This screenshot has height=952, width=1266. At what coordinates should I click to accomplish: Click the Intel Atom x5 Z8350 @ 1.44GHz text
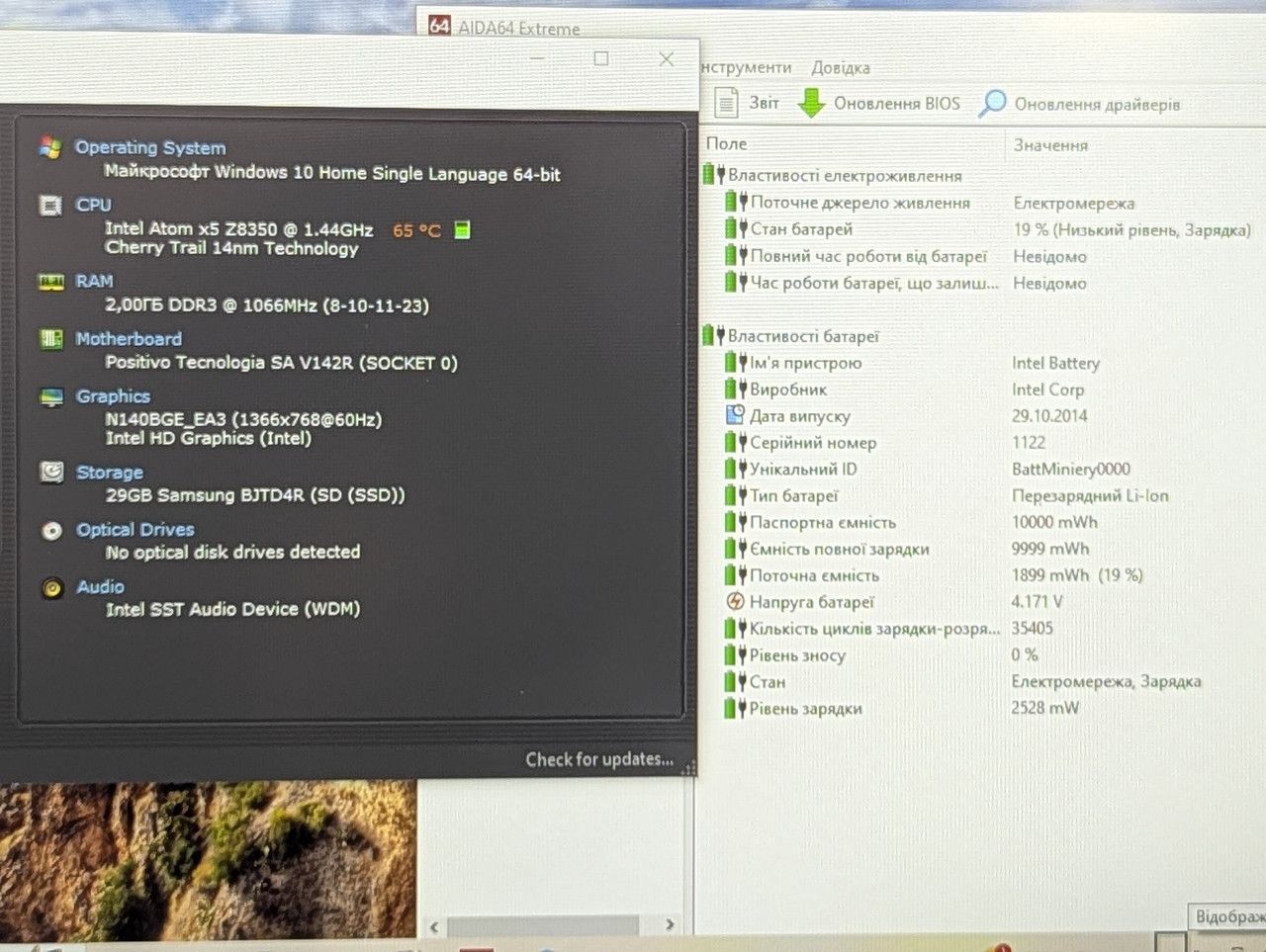239,229
